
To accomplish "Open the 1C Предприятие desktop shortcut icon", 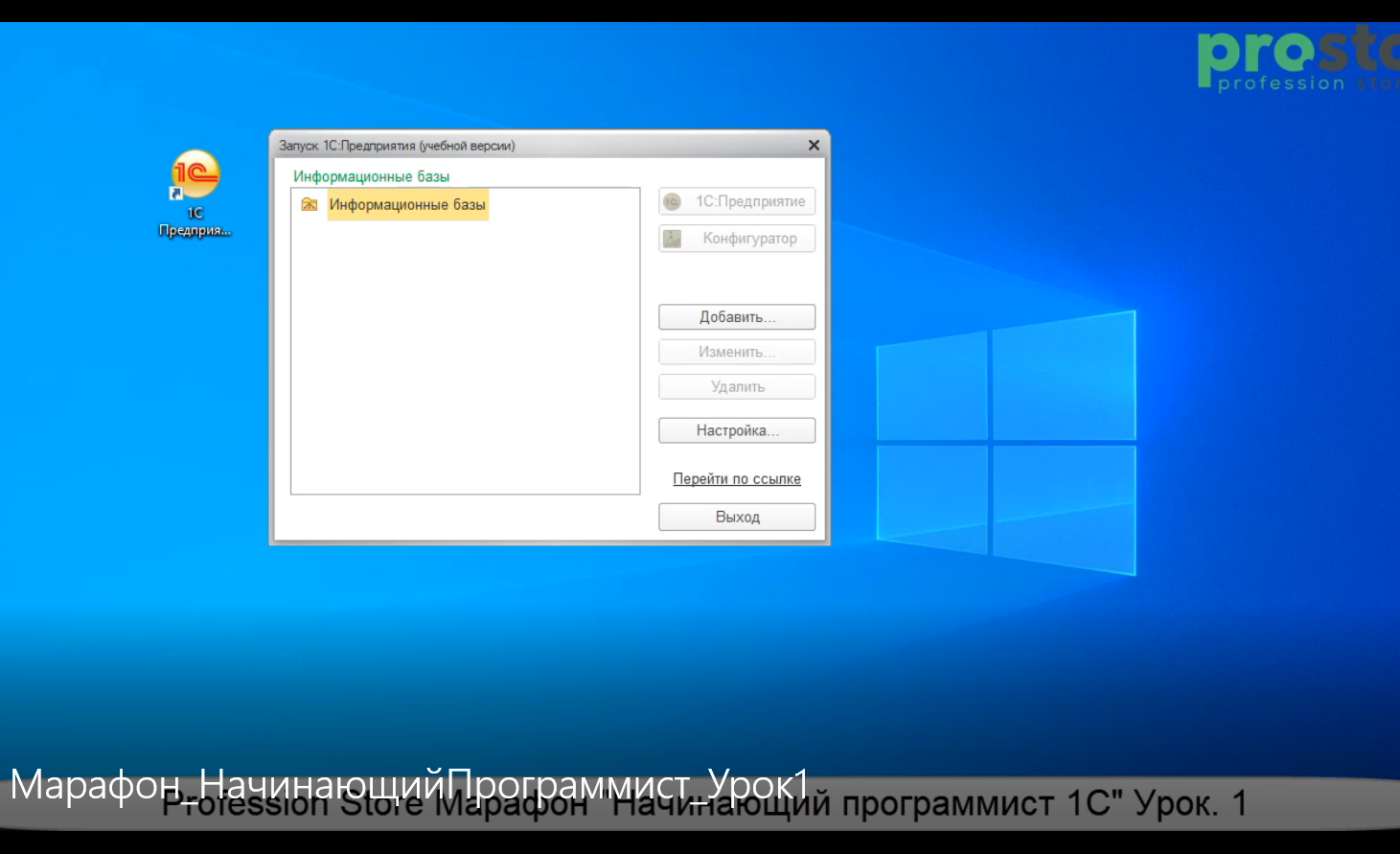I will tap(195, 174).
